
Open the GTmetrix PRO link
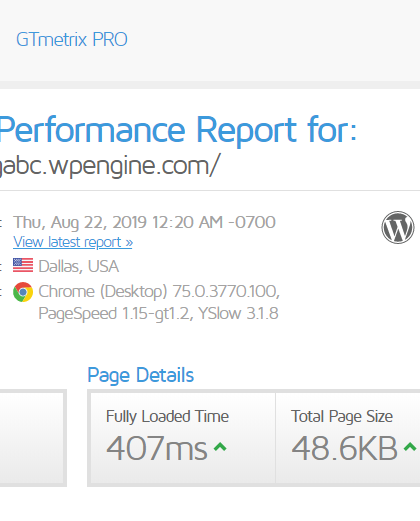[72, 40]
